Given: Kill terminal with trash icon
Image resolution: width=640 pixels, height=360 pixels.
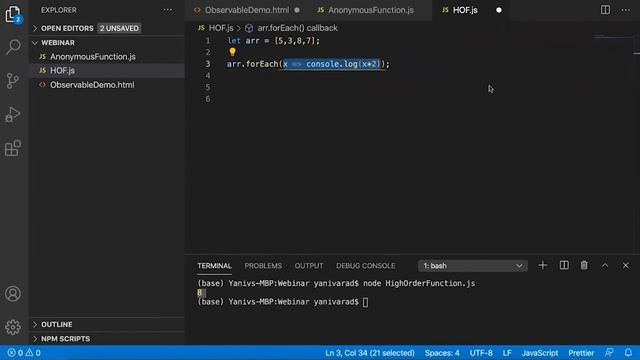Looking at the screenshot, I should [x=584, y=265].
